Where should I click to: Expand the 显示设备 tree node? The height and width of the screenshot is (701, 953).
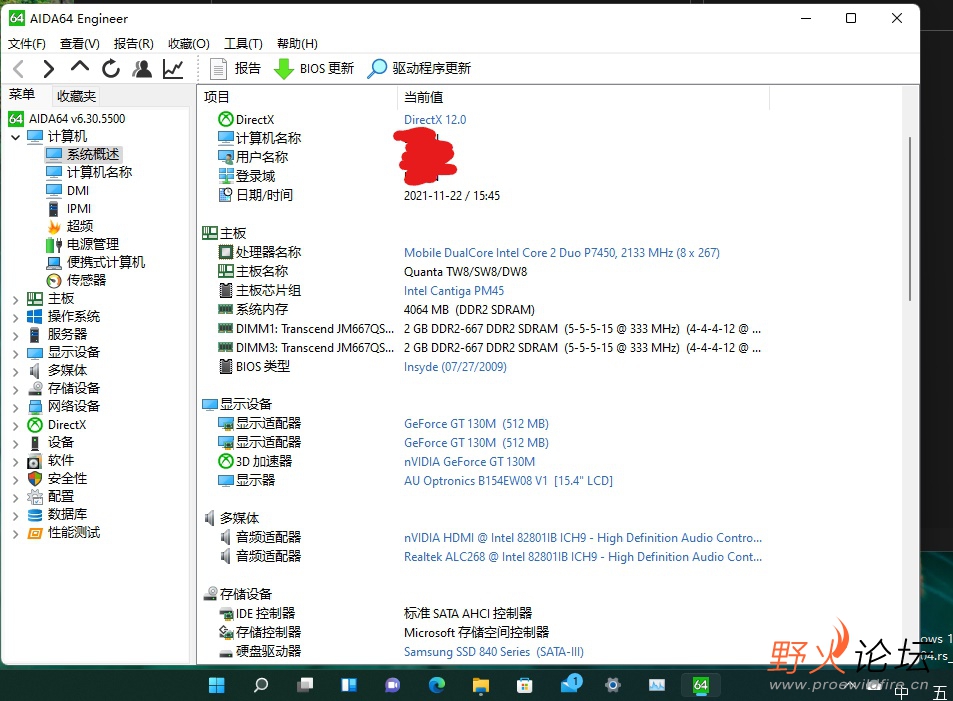point(16,353)
